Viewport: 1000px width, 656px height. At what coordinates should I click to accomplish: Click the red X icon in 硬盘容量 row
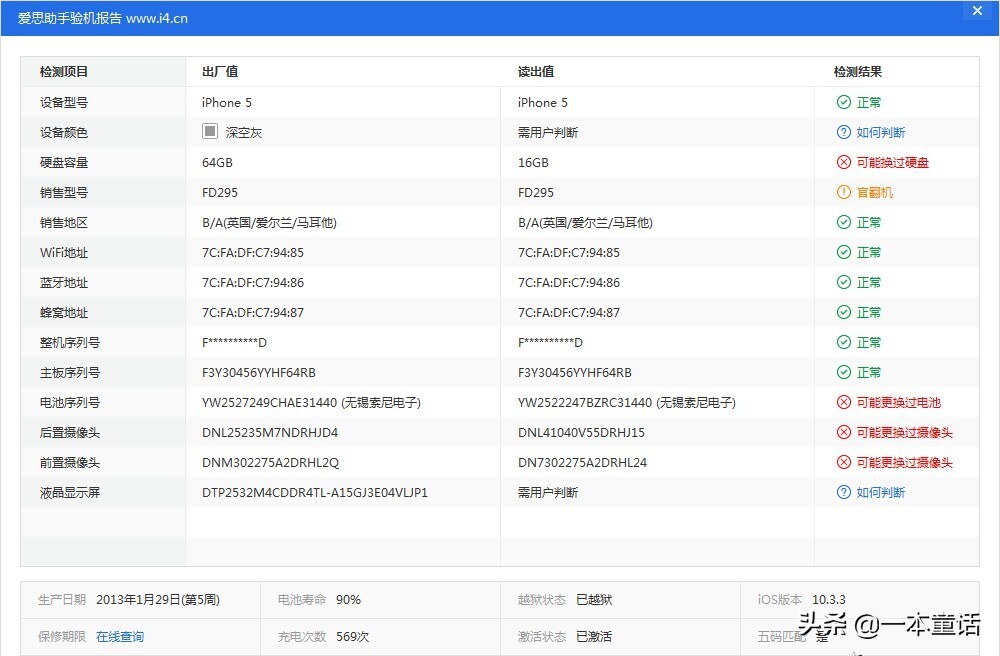click(x=844, y=163)
